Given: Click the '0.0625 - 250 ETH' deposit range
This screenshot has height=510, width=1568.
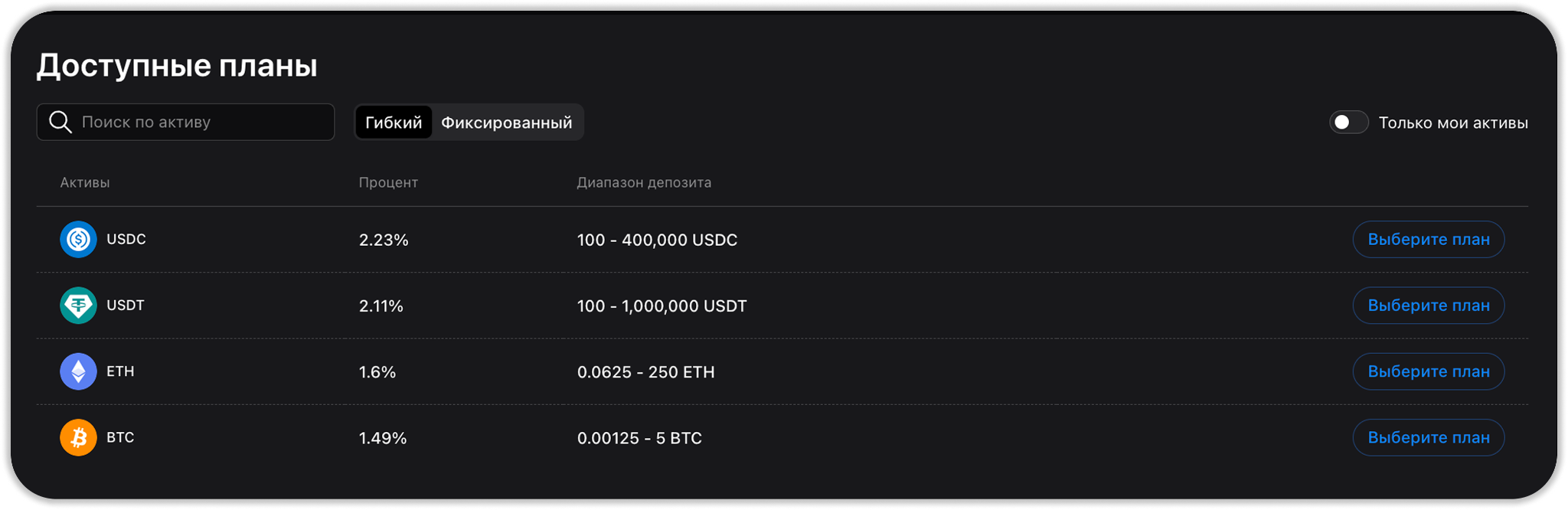Looking at the screenshot, I should 645,371.
